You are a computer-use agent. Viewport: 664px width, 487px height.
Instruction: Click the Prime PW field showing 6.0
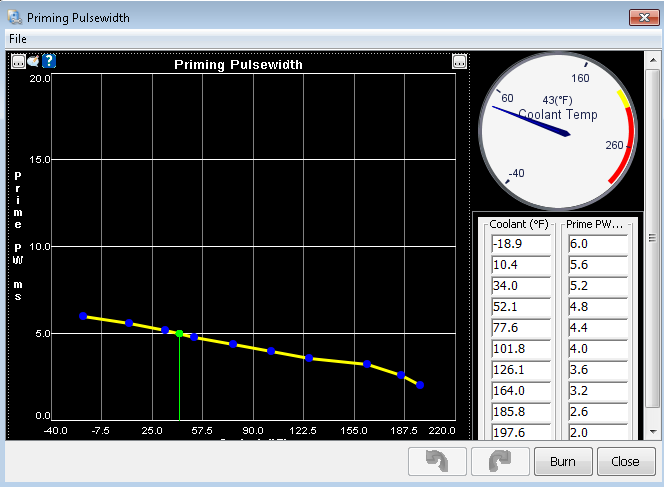[x=597, y=245]
